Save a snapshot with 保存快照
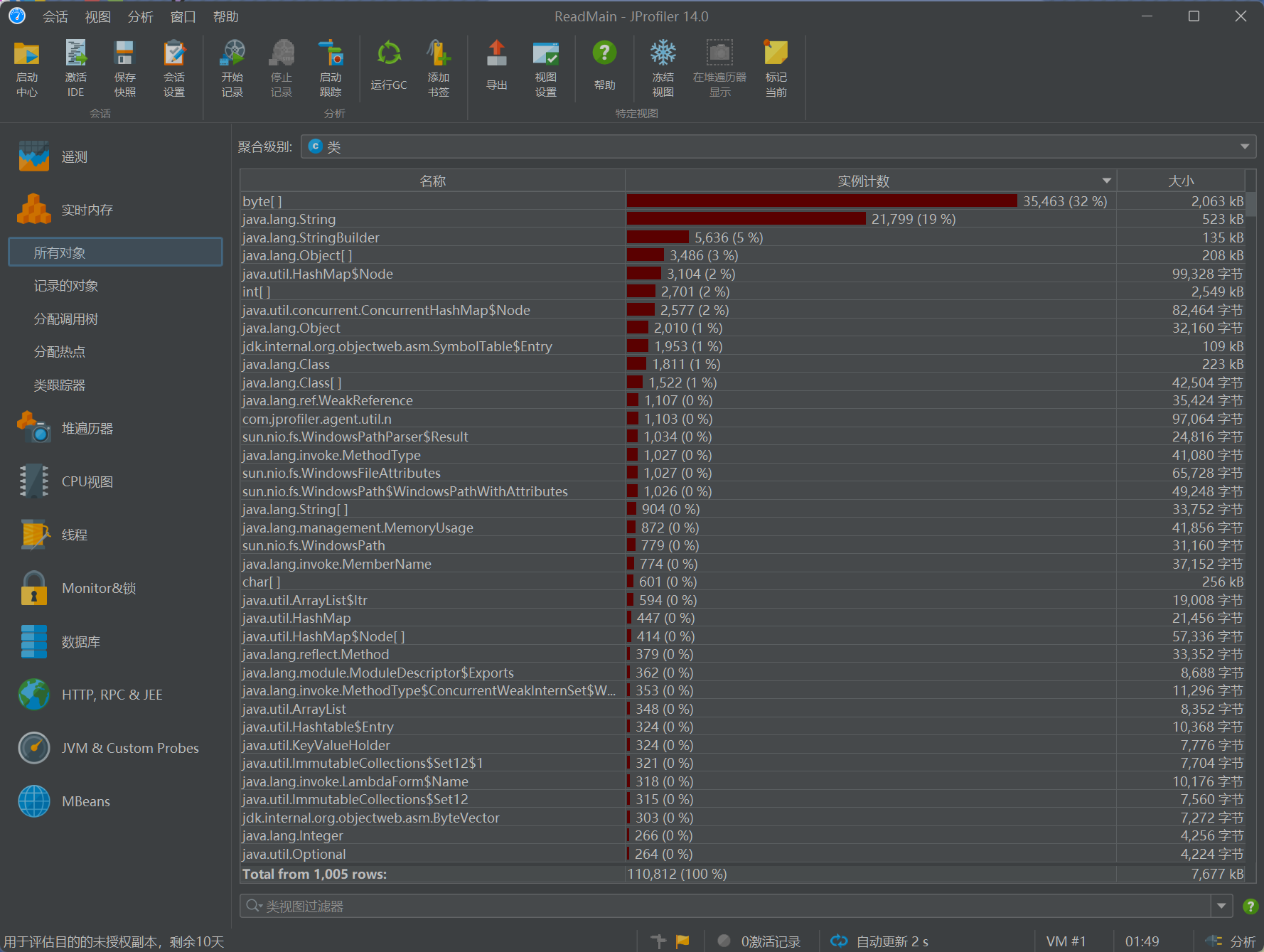 tap(124, 68)
